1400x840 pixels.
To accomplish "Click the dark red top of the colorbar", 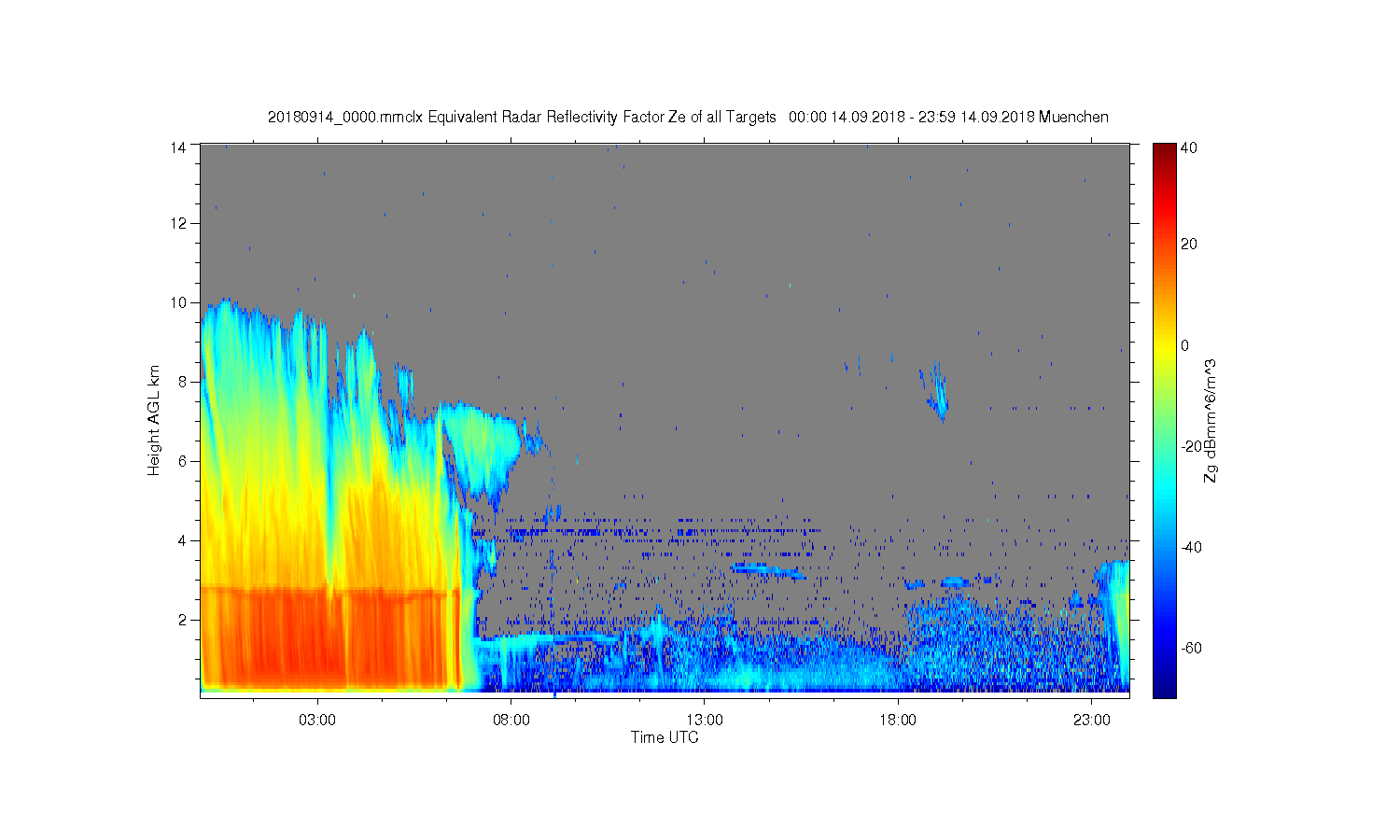I will [x=1164, y=151].
